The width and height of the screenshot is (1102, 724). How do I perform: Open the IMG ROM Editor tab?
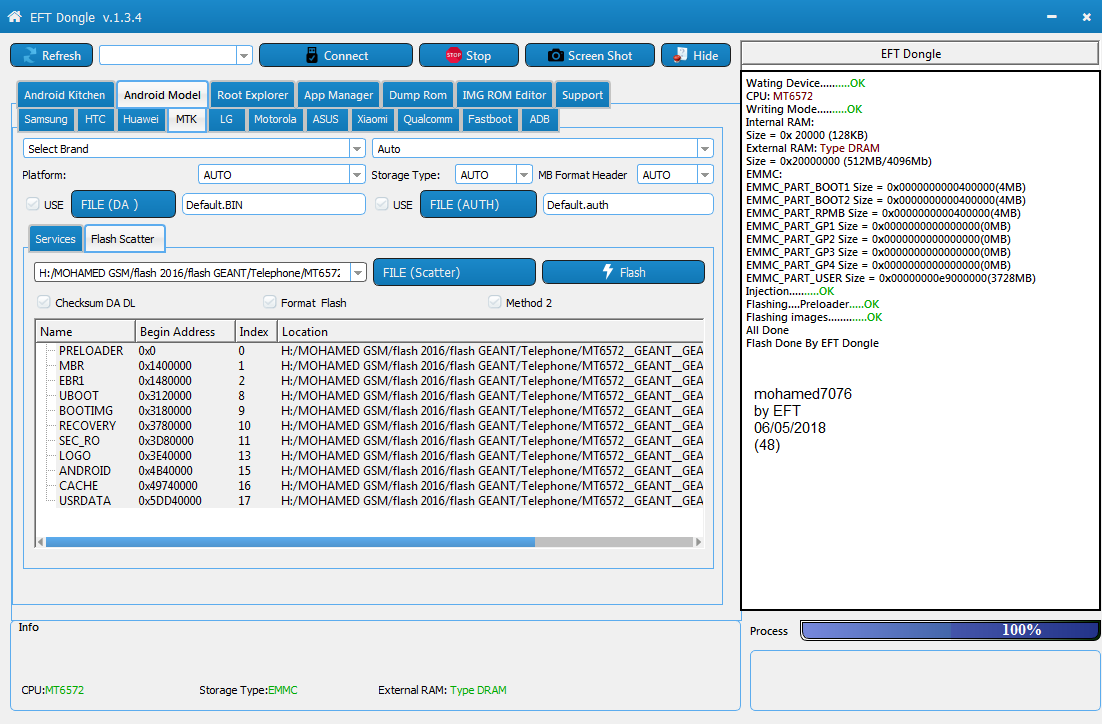[504, 95]
